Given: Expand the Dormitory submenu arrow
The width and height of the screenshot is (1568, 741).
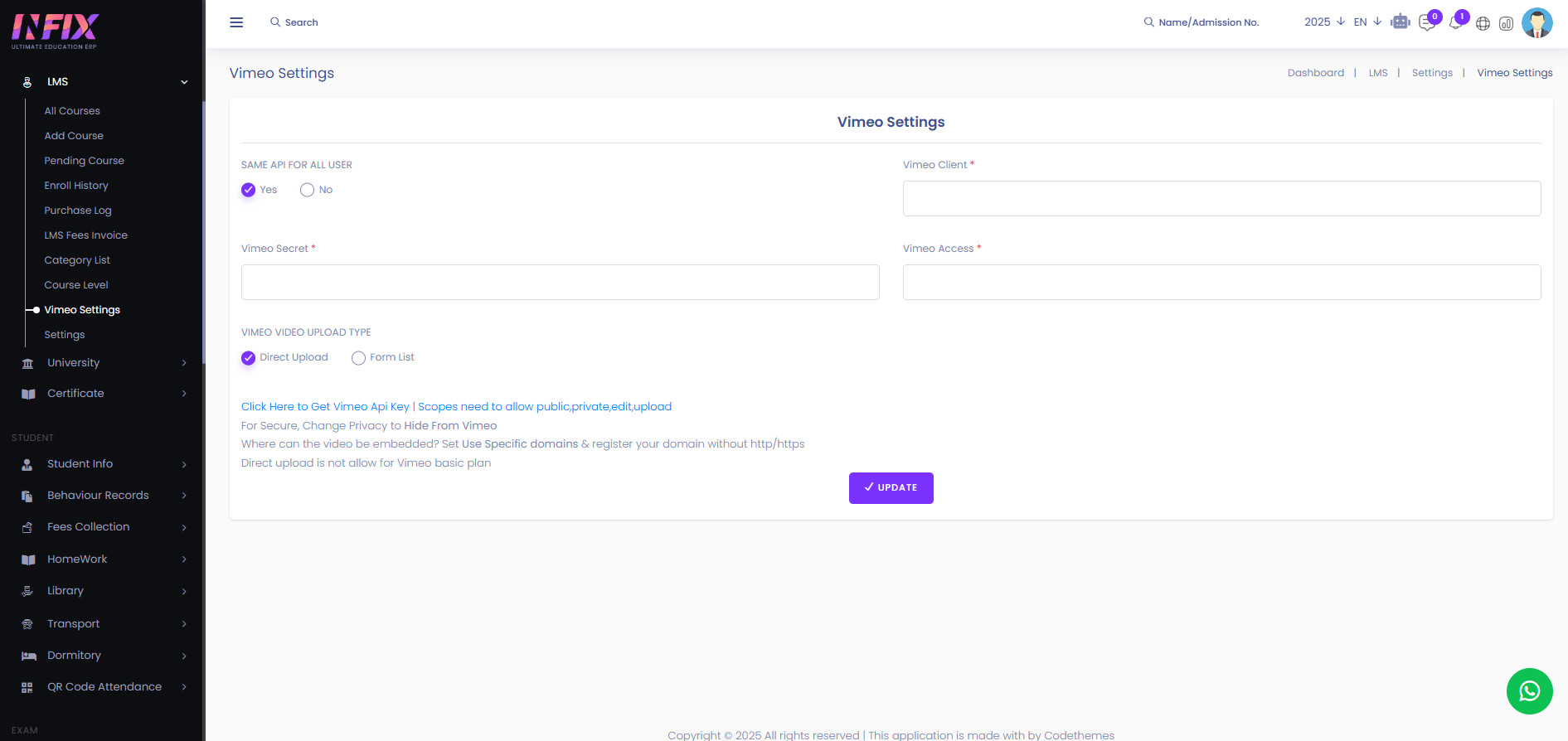Looking at the screenshot, I should point(184,656).
